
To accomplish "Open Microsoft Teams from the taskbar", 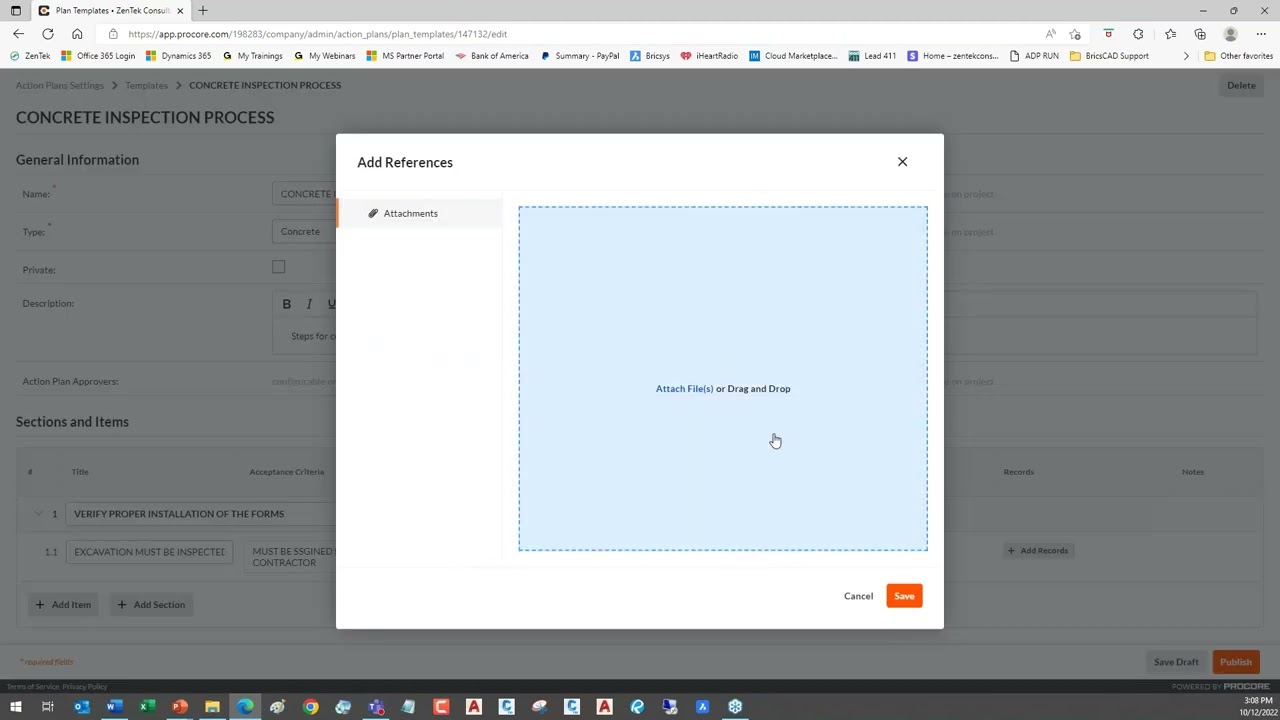I will 376,707.
